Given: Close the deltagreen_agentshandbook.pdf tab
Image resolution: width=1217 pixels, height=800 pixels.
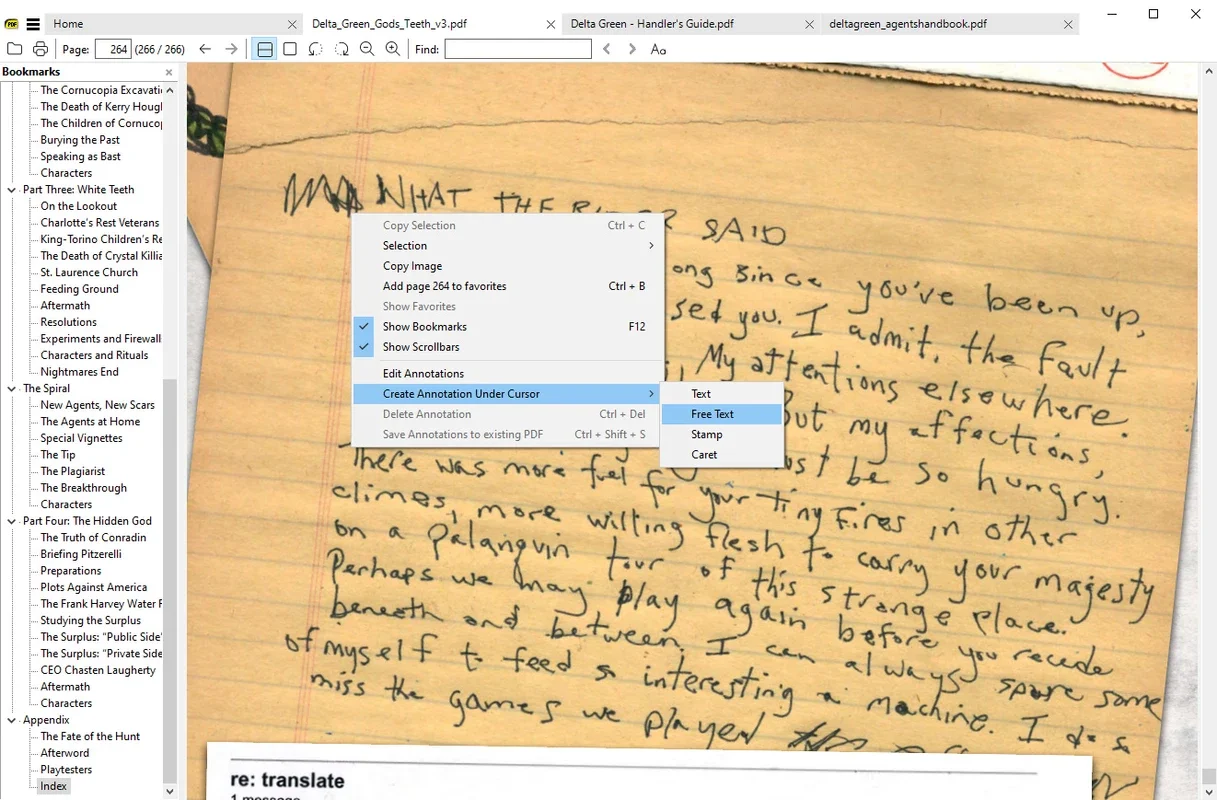Looking at the screenshot, I should 1068,24.
